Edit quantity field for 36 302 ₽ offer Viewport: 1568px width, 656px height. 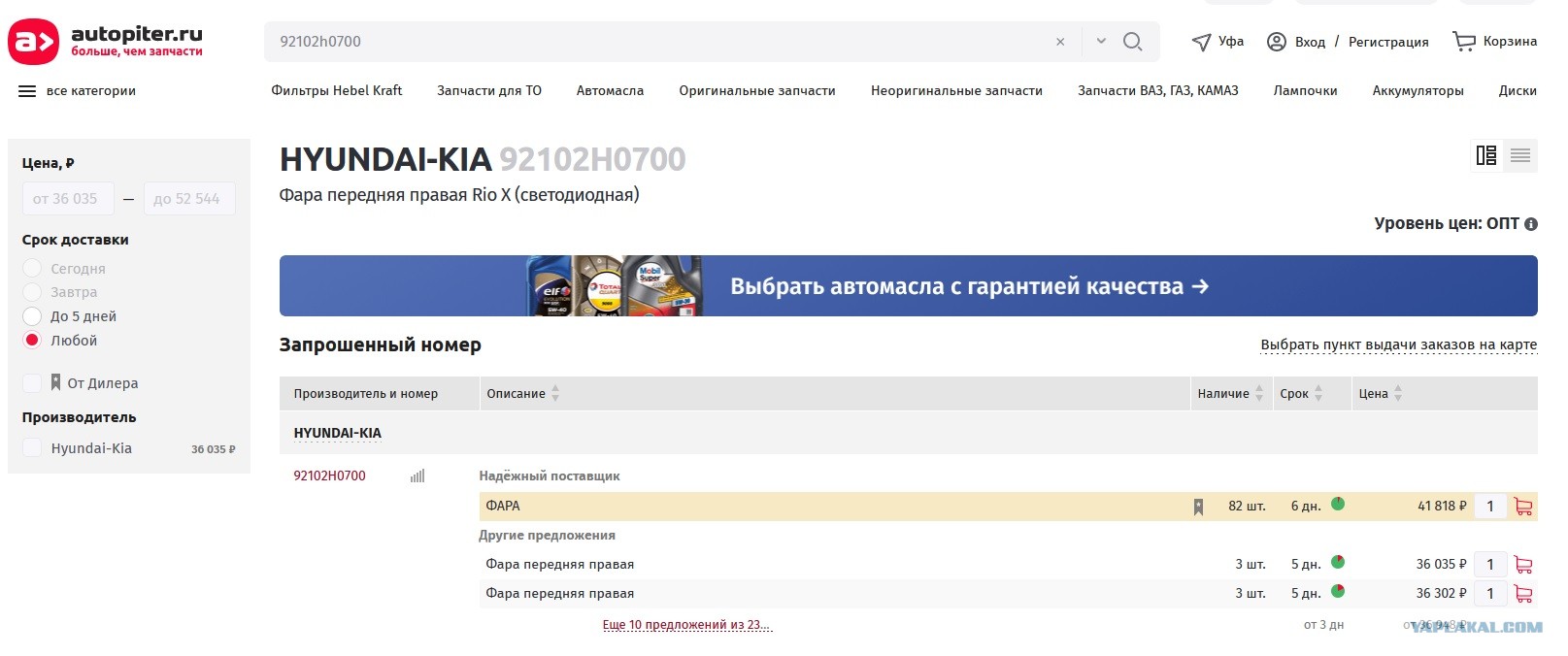[x=1490, y=594]
